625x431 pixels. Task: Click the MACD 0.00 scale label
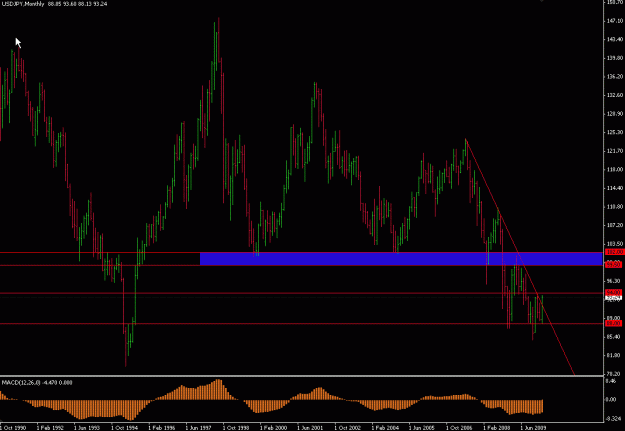tap(612, 400)
